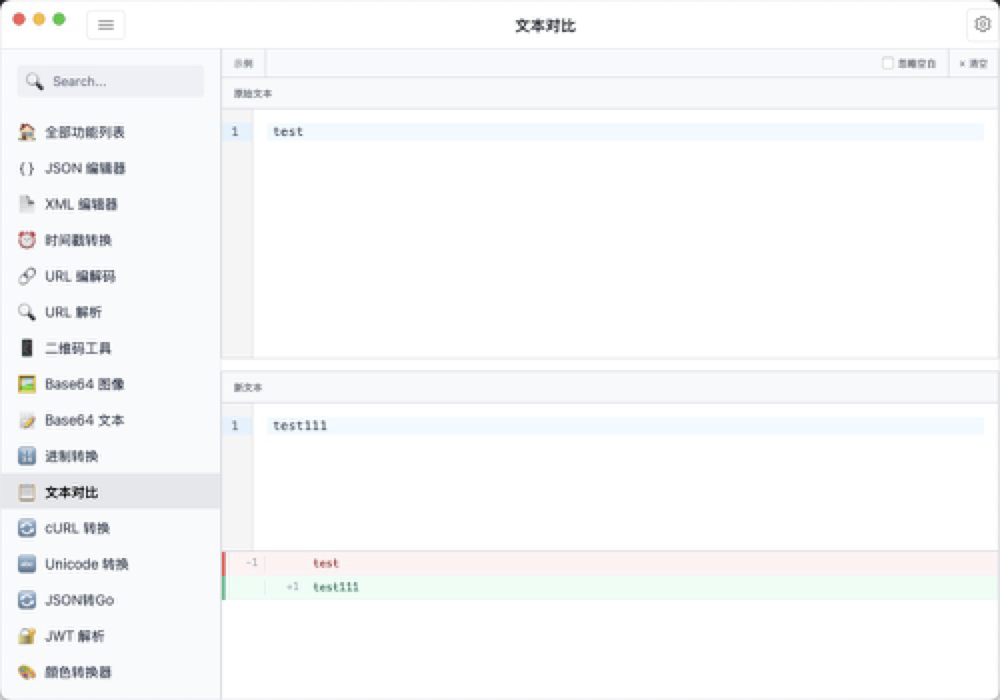The width and height of the screenshot is (1000, 700).
Task: Toggle the sidebar hamburger menu button
Action: point(106,25)
